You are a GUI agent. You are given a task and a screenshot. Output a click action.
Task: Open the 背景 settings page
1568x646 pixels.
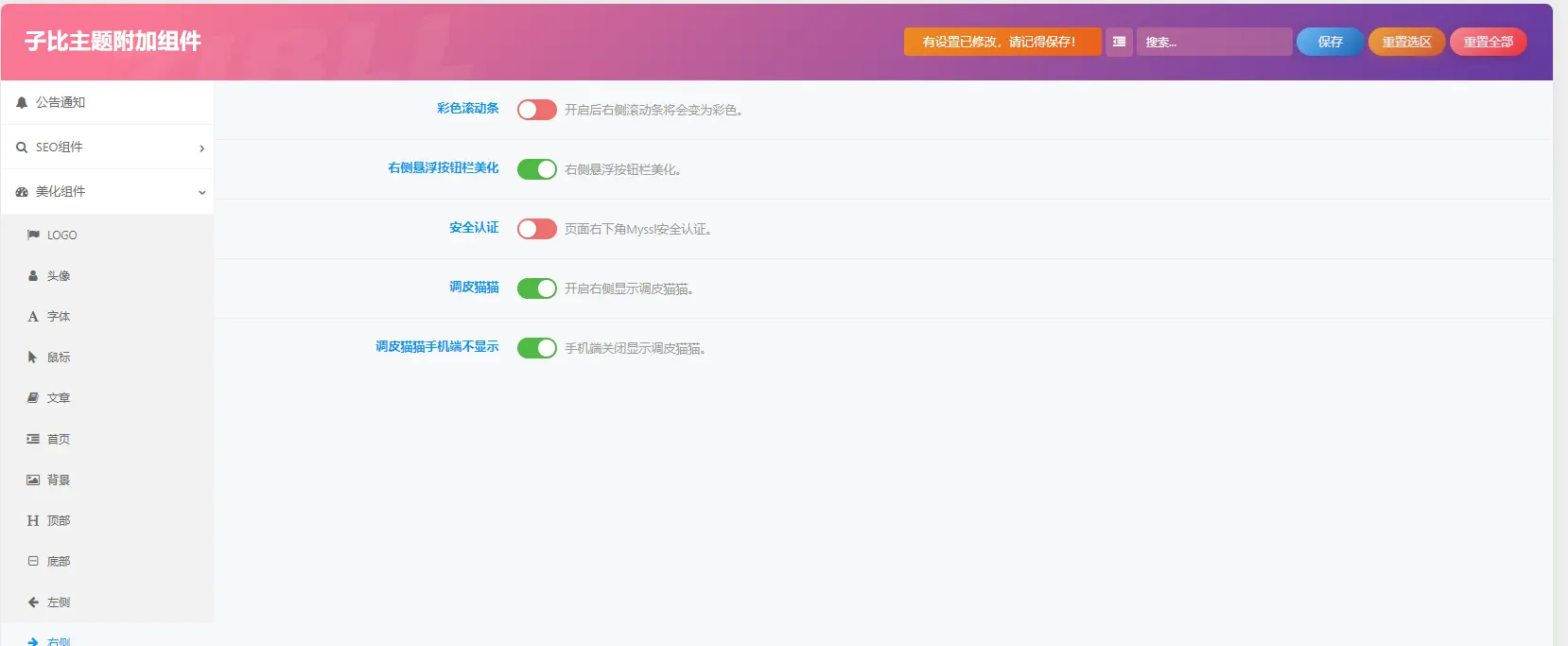coord(107,480)
